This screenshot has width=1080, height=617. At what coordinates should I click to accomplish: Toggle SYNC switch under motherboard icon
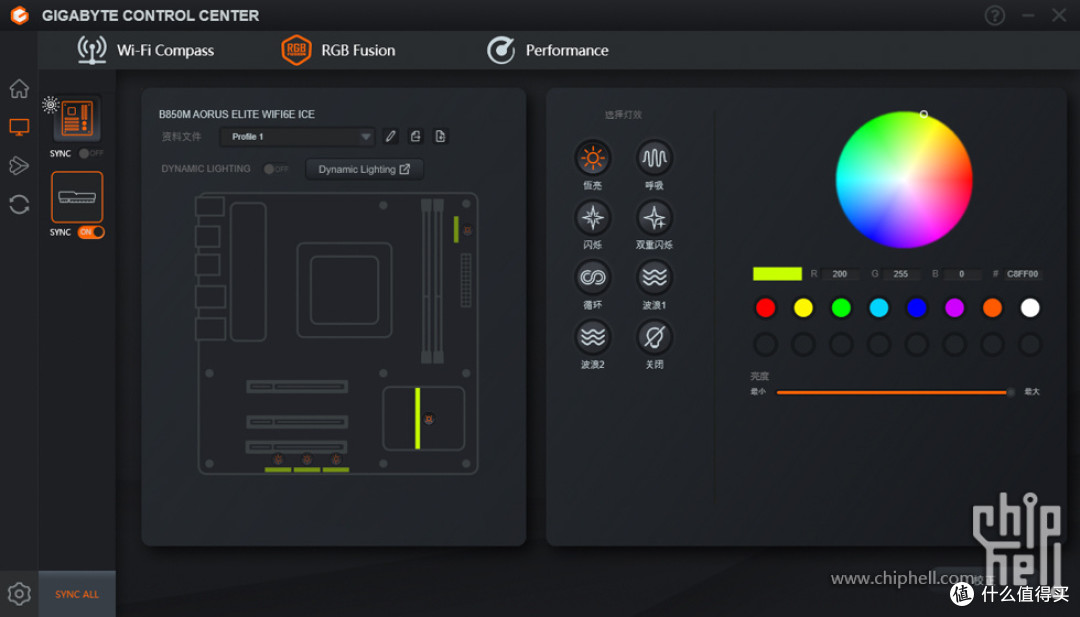coord(91,154)
